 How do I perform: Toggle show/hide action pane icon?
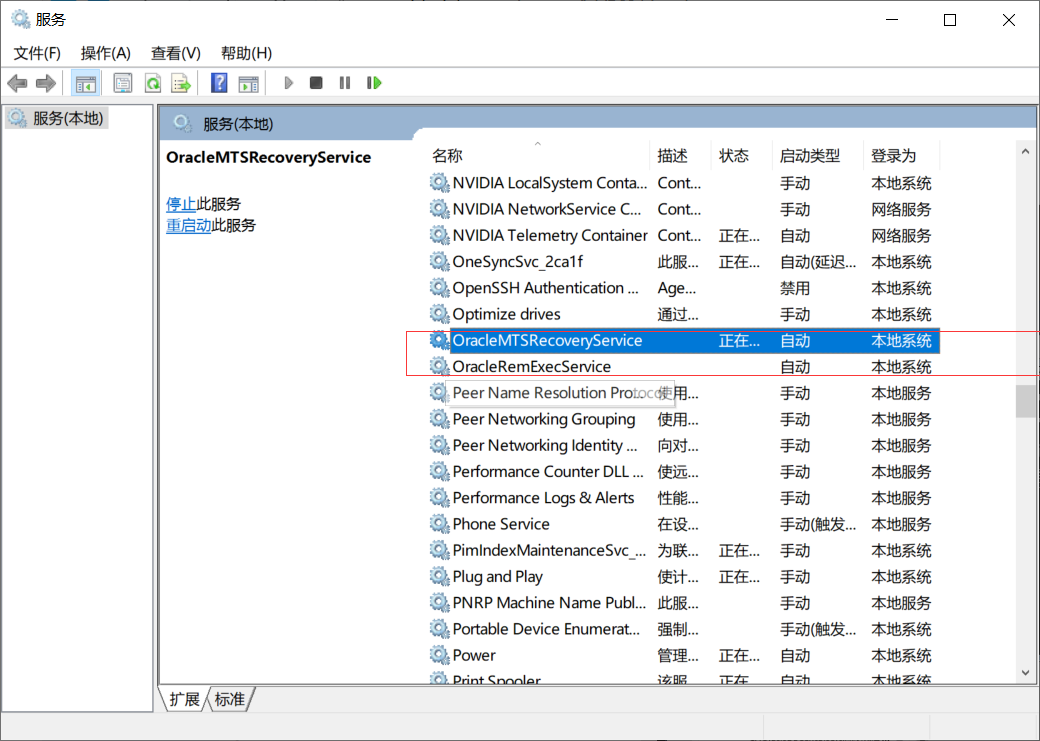point(249,83)
